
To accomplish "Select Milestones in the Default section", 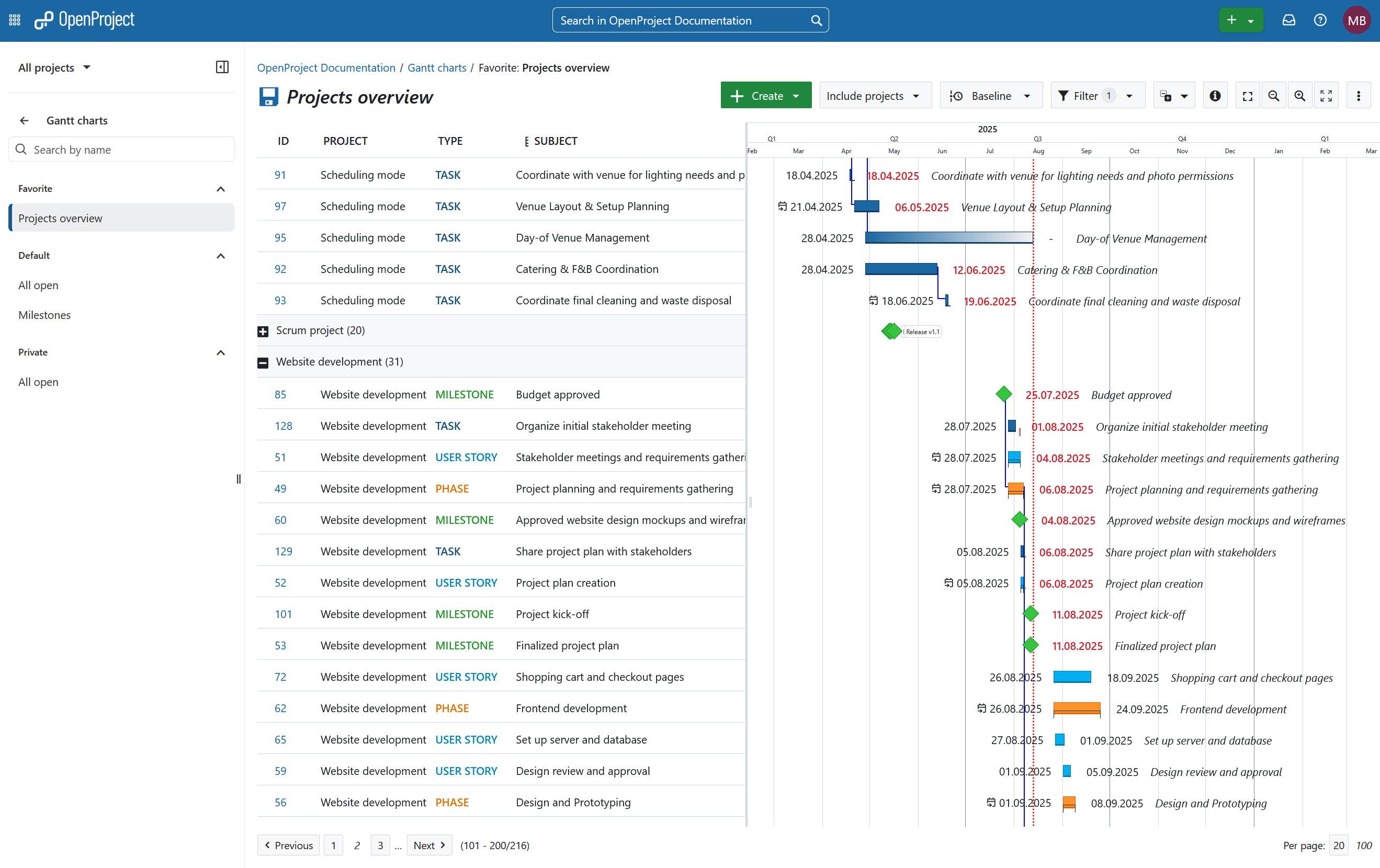I will 44,315.
